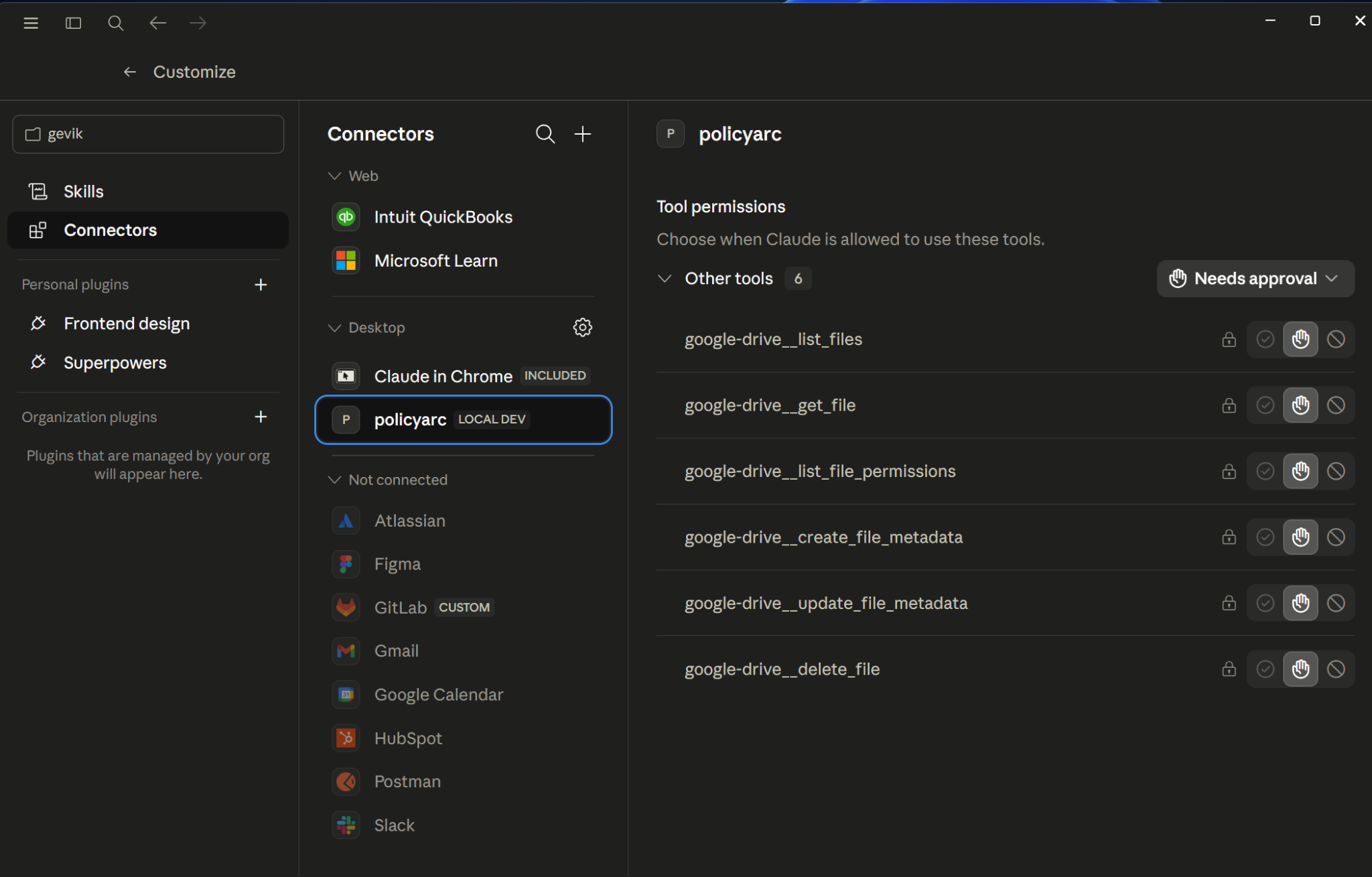Select the Claude in Chrome connector

(x=464, y=376)
